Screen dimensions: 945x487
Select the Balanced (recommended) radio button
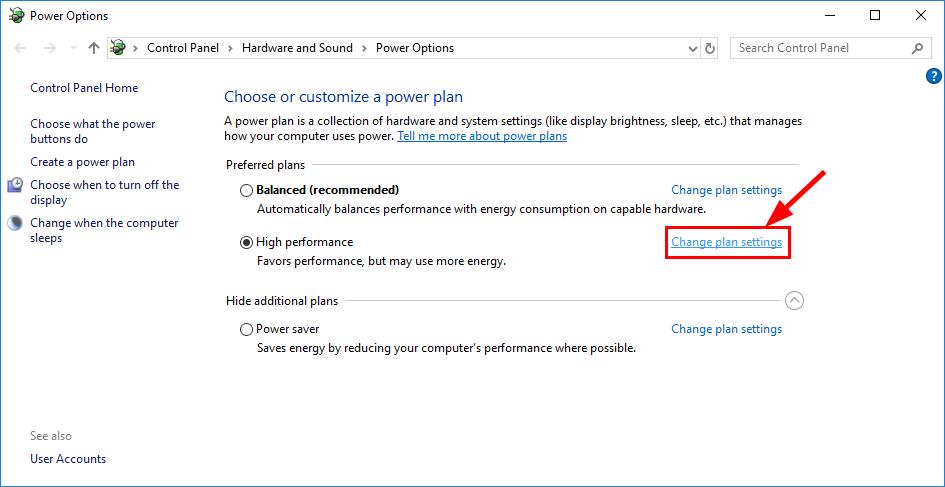click(x=246, y=190)
